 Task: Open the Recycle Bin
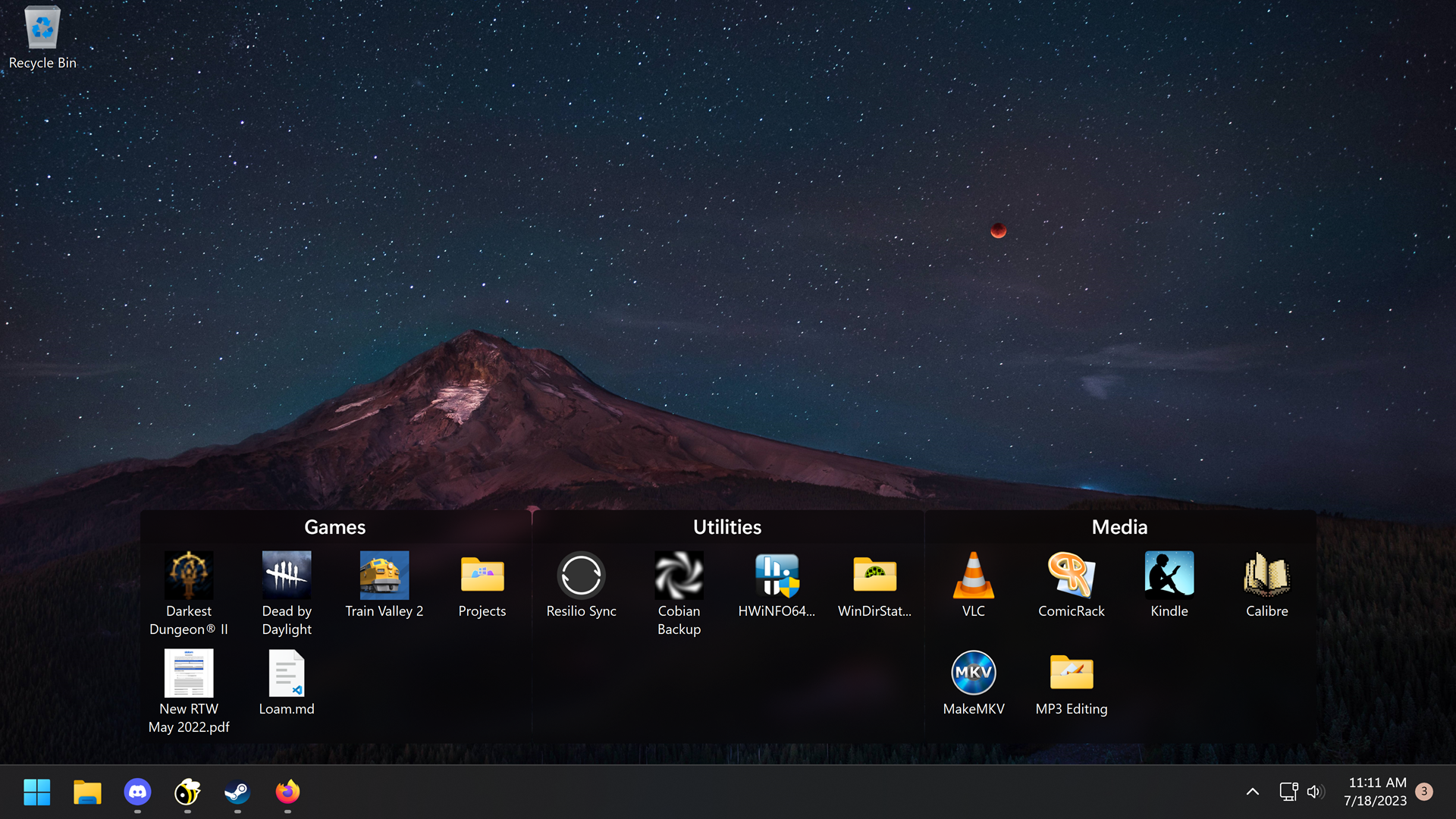pyautogui.click(x=42, y=38)
